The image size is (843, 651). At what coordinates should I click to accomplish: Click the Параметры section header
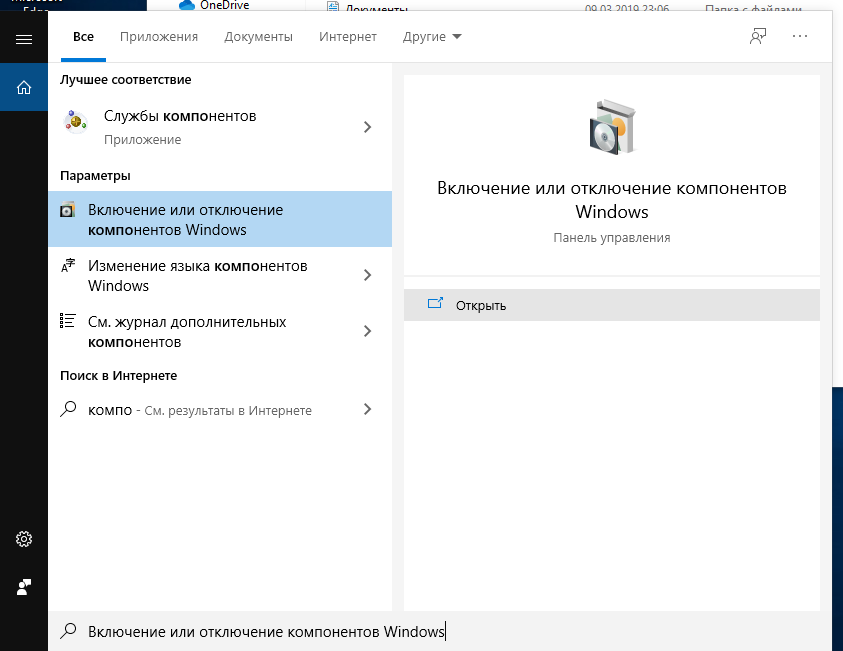tap(95, 176)
